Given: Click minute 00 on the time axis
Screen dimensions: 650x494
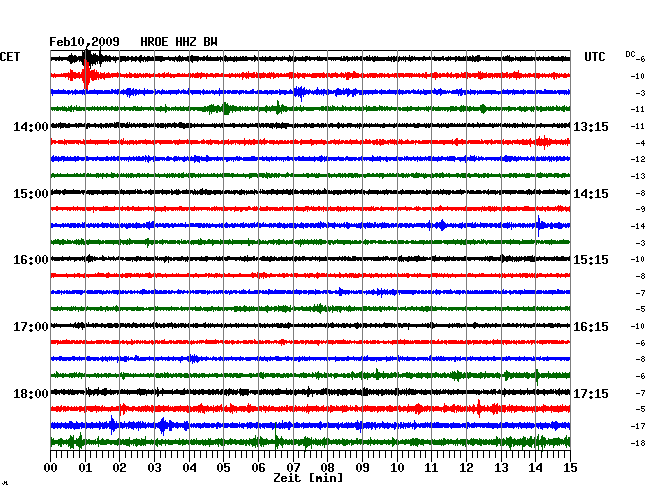Looking at the screenshot, I should [x=51, y=468].
